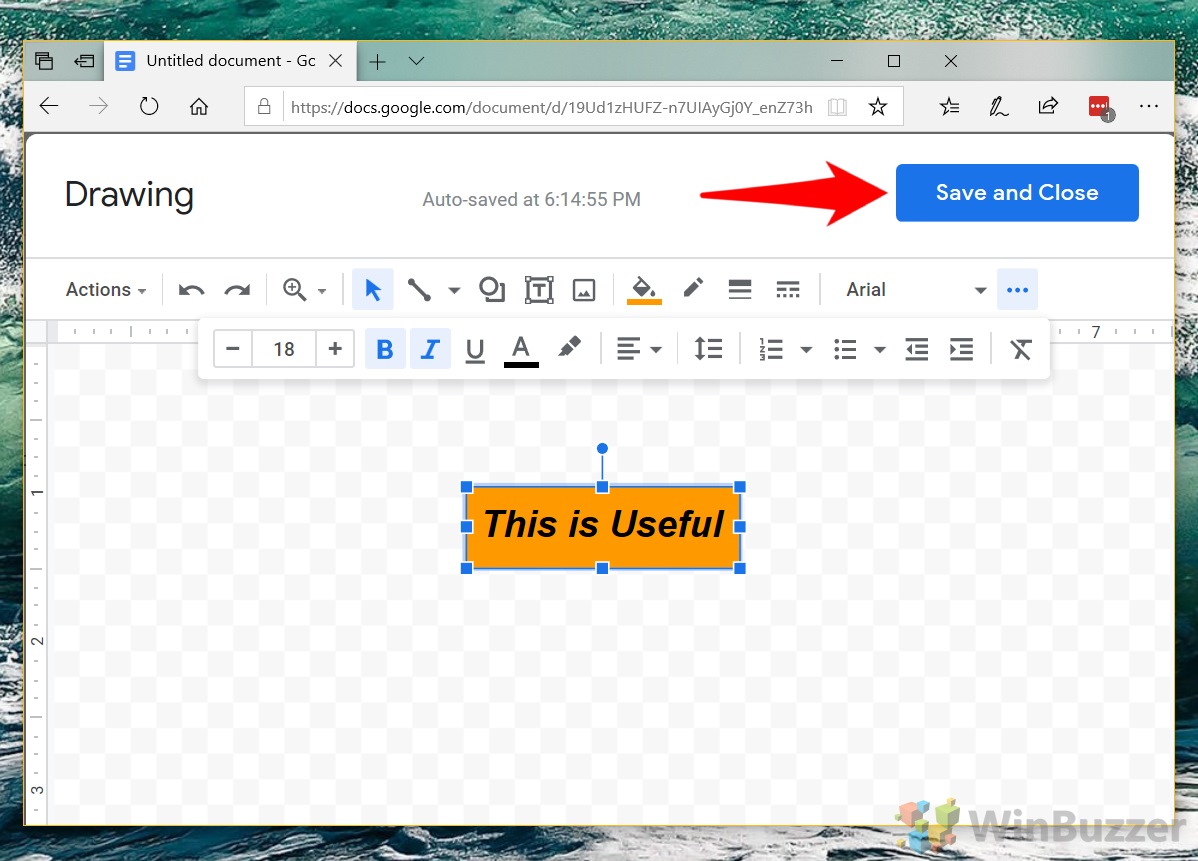Pick the Line tool

pos(419,290)
